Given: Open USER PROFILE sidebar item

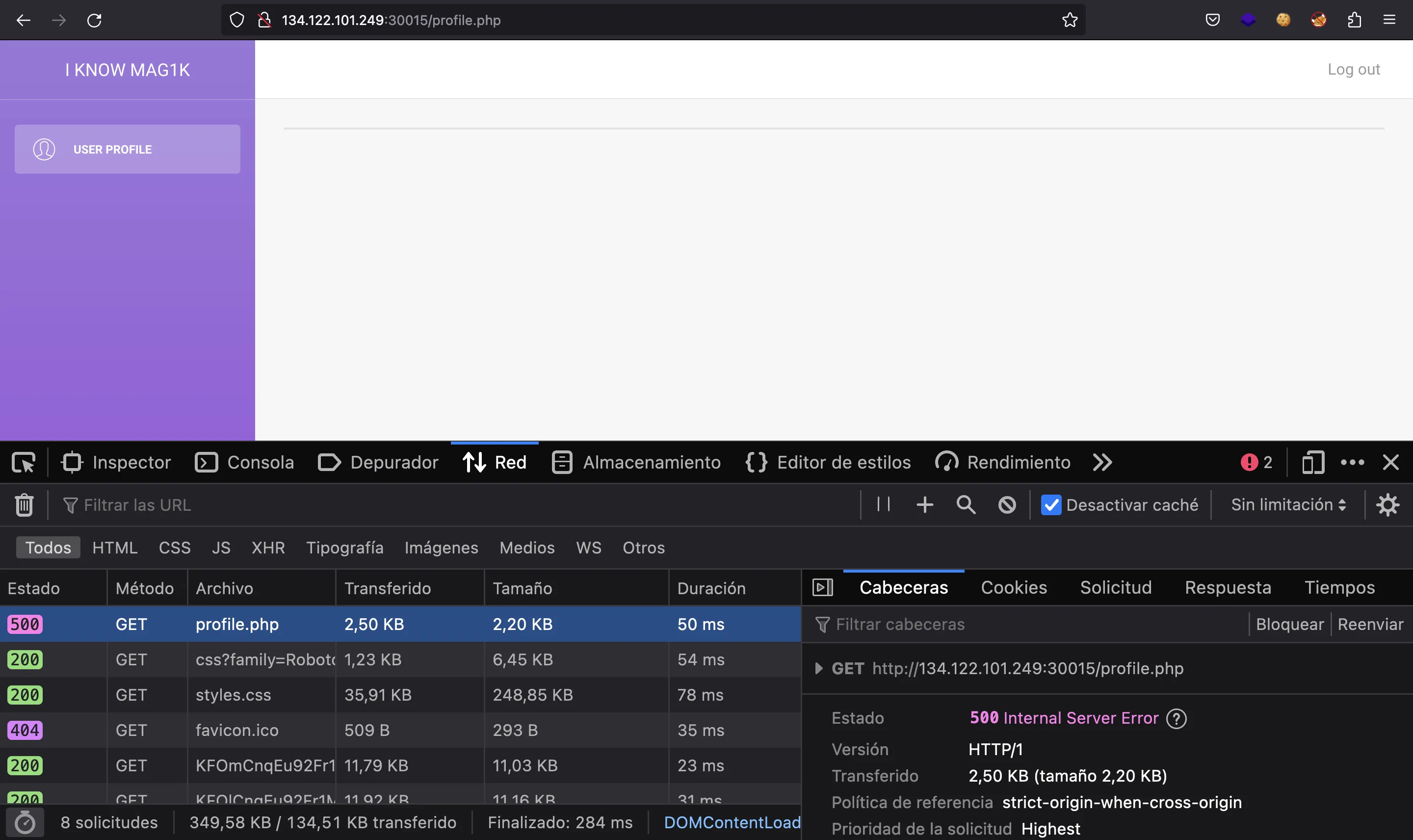Looking at the screenshot, I should click(128, 149).
